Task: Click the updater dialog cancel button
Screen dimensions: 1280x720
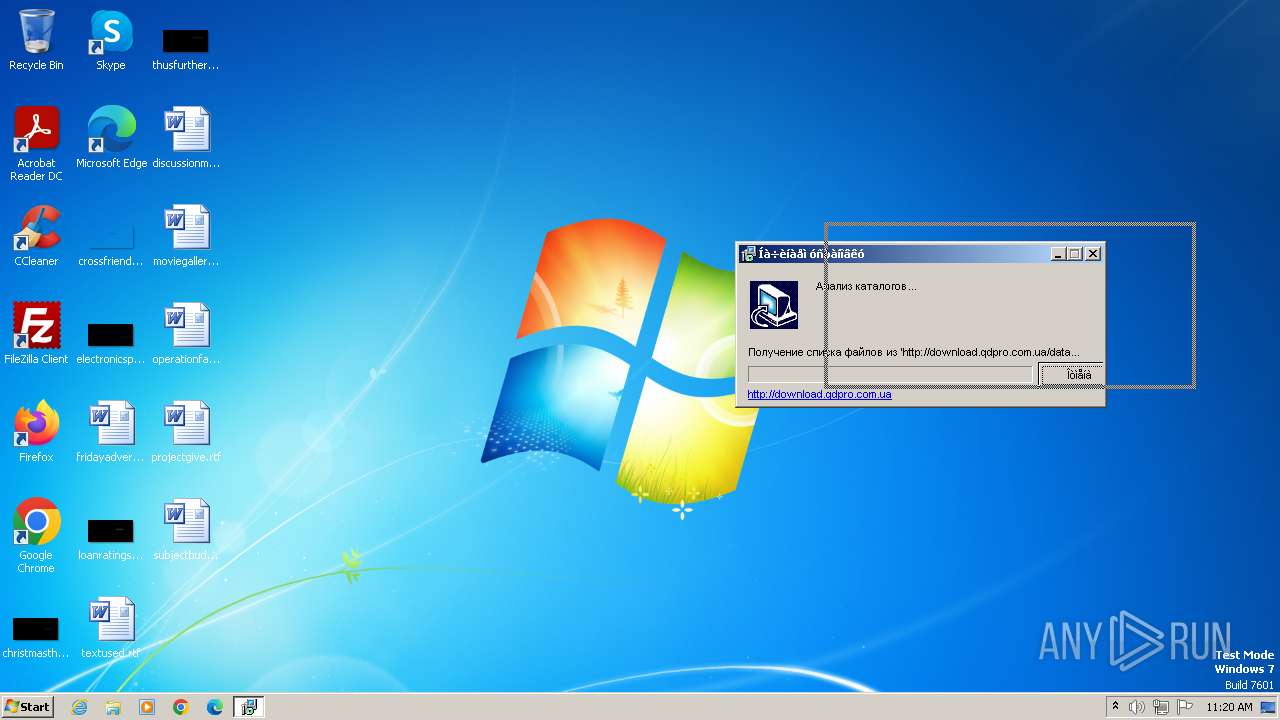Action: tap(1071, 375)
